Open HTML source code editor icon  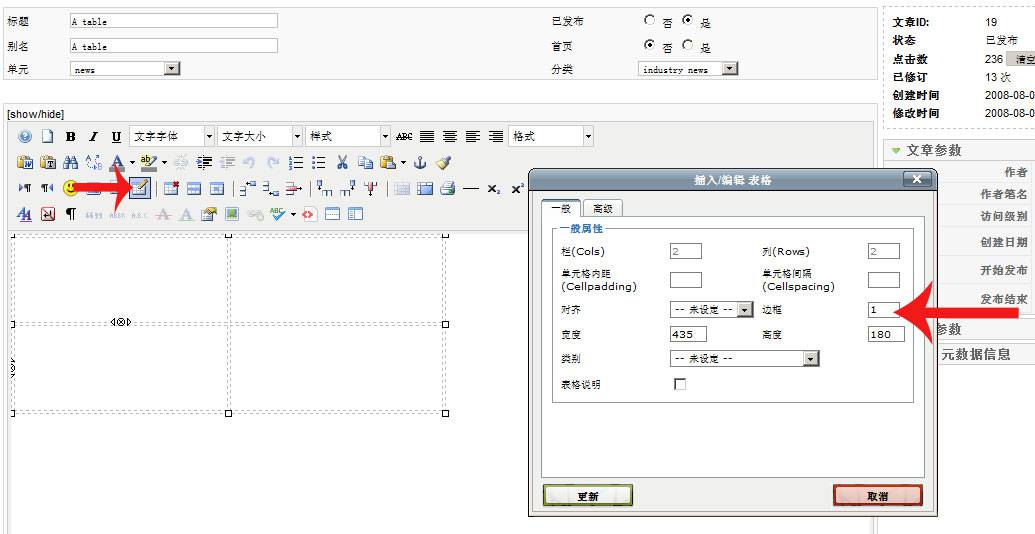coord(310,214)
